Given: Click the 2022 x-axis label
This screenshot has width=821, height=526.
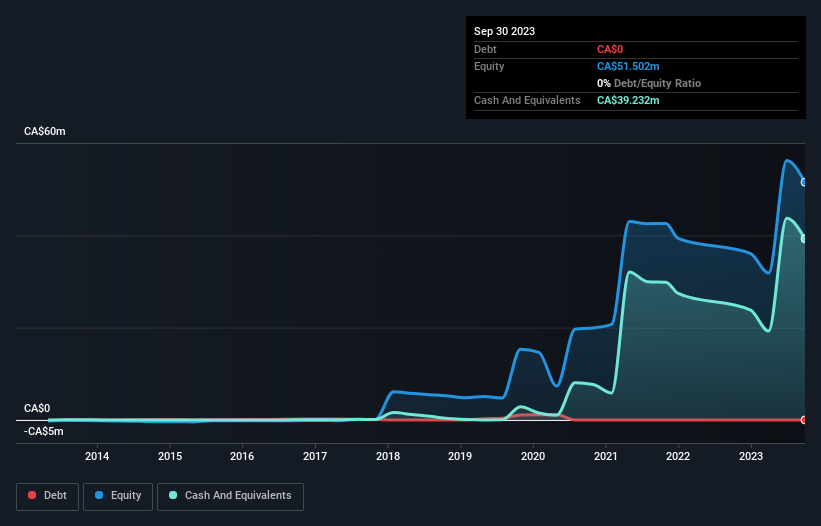Looking at the screenshot, I should click(x=678, y=456).
